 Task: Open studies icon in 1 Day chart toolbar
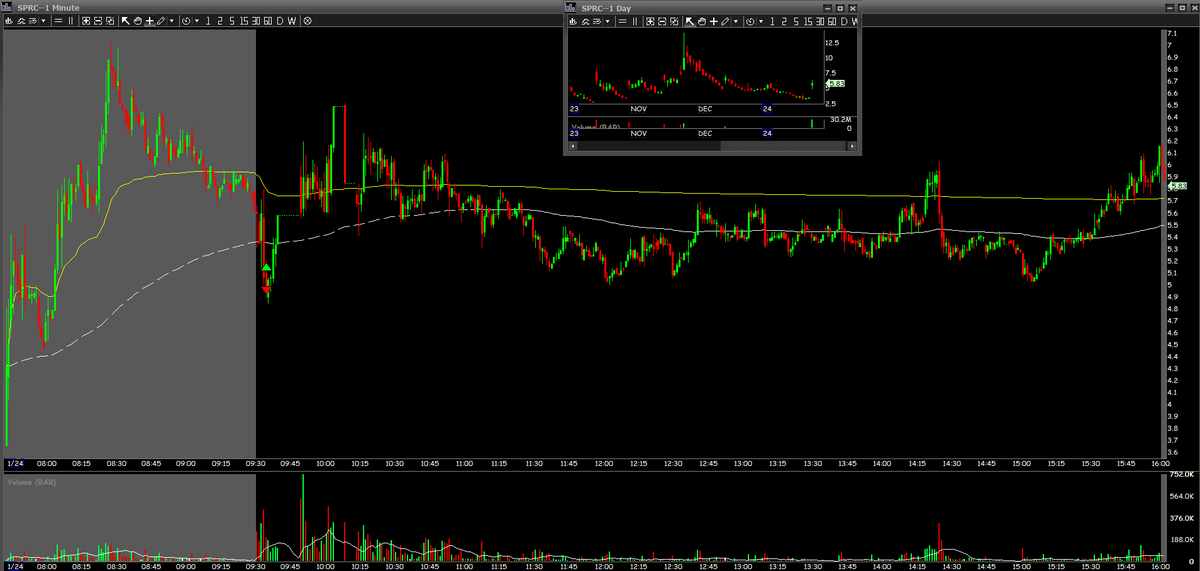coord(585,21)
